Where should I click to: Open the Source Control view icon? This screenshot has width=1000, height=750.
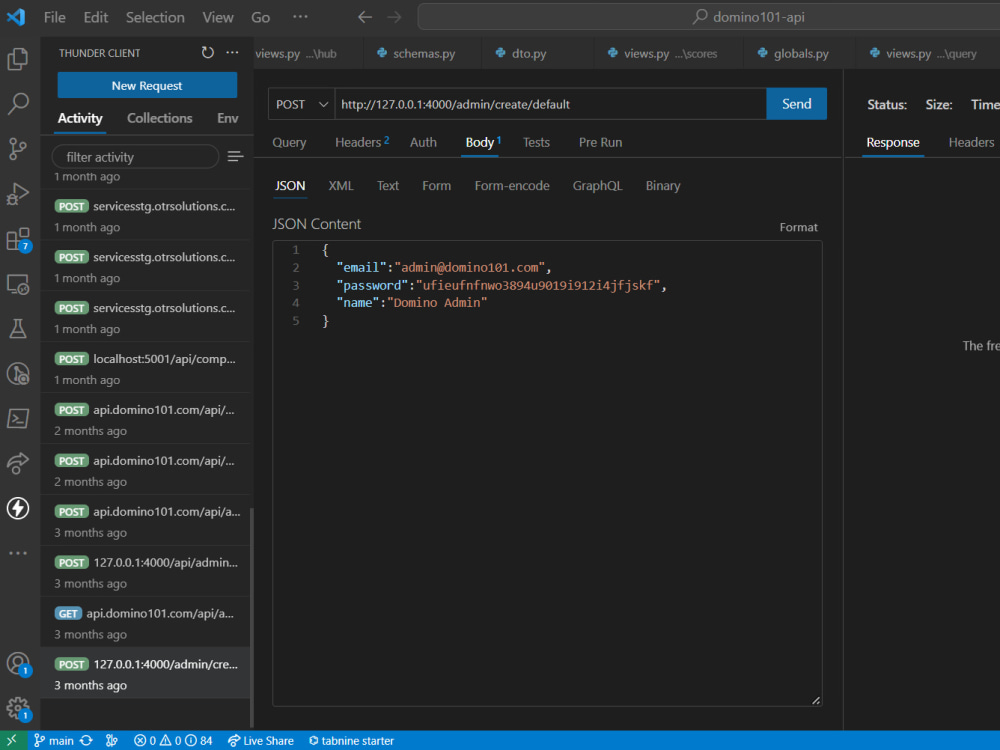point(18,149)
